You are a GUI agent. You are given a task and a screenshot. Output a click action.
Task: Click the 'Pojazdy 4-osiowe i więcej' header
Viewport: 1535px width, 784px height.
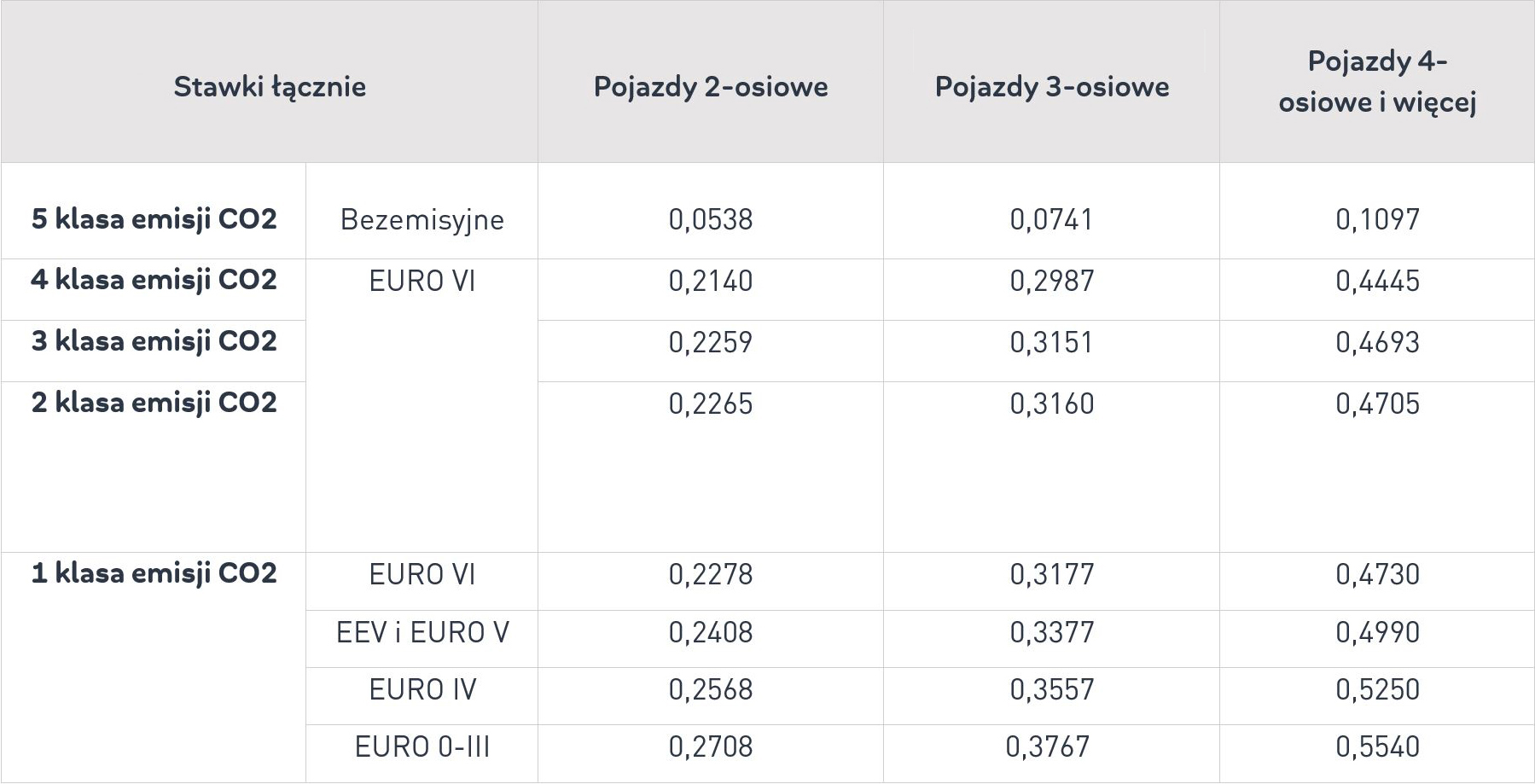(x=1377, y=82)
